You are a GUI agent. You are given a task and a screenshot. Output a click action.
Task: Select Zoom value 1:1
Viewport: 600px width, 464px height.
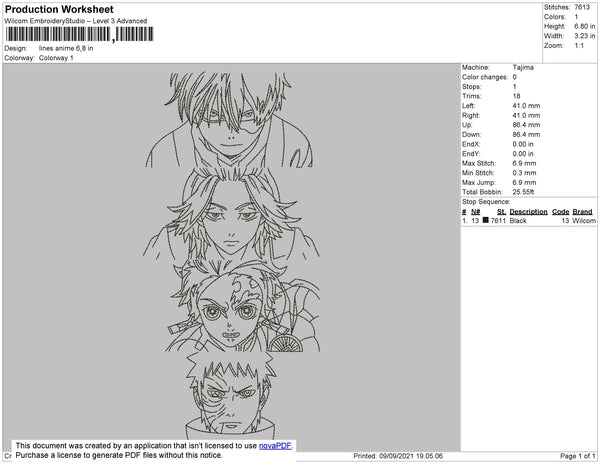579,46
